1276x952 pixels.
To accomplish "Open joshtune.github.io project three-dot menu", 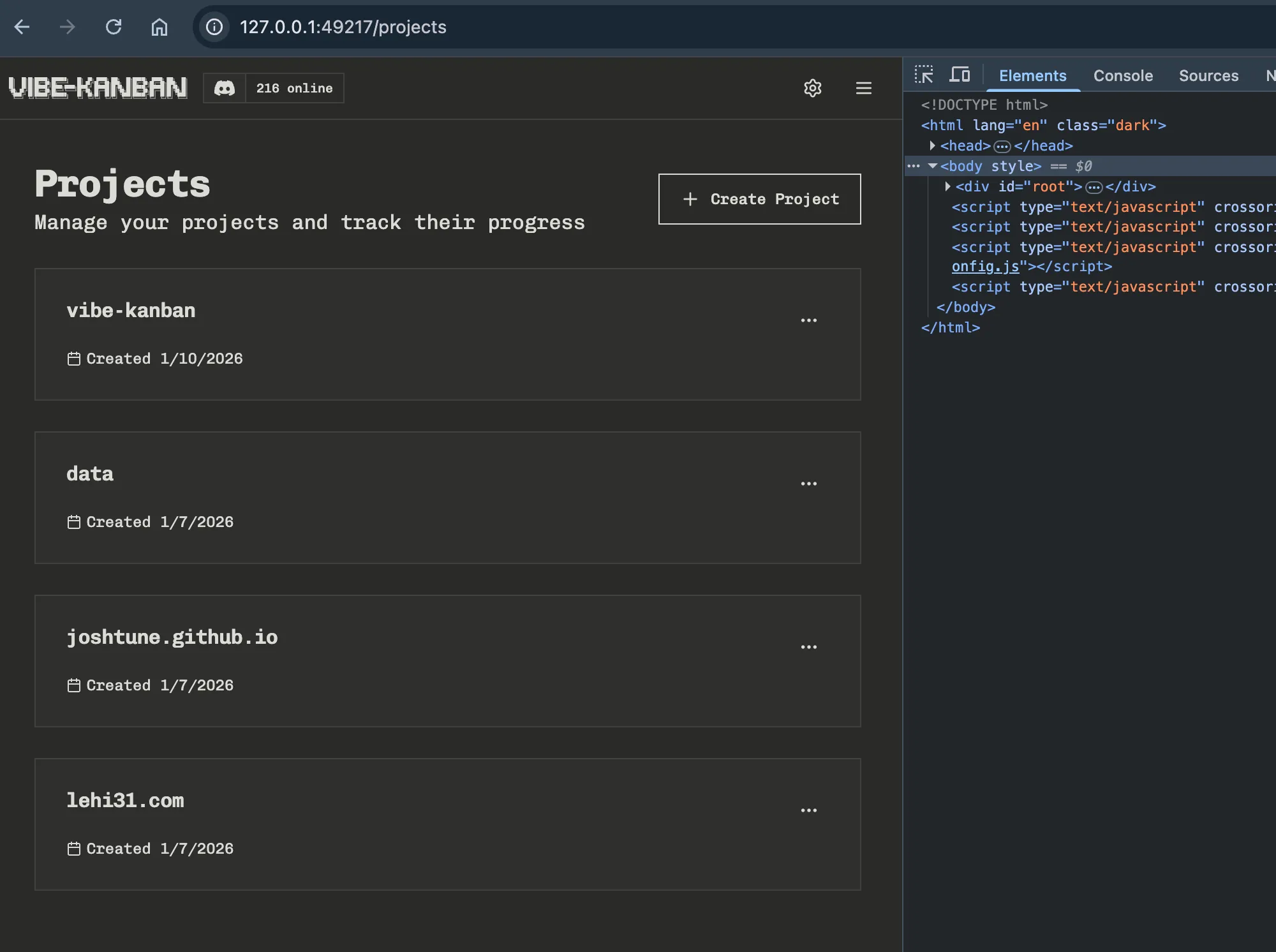I will pos(808,647).
